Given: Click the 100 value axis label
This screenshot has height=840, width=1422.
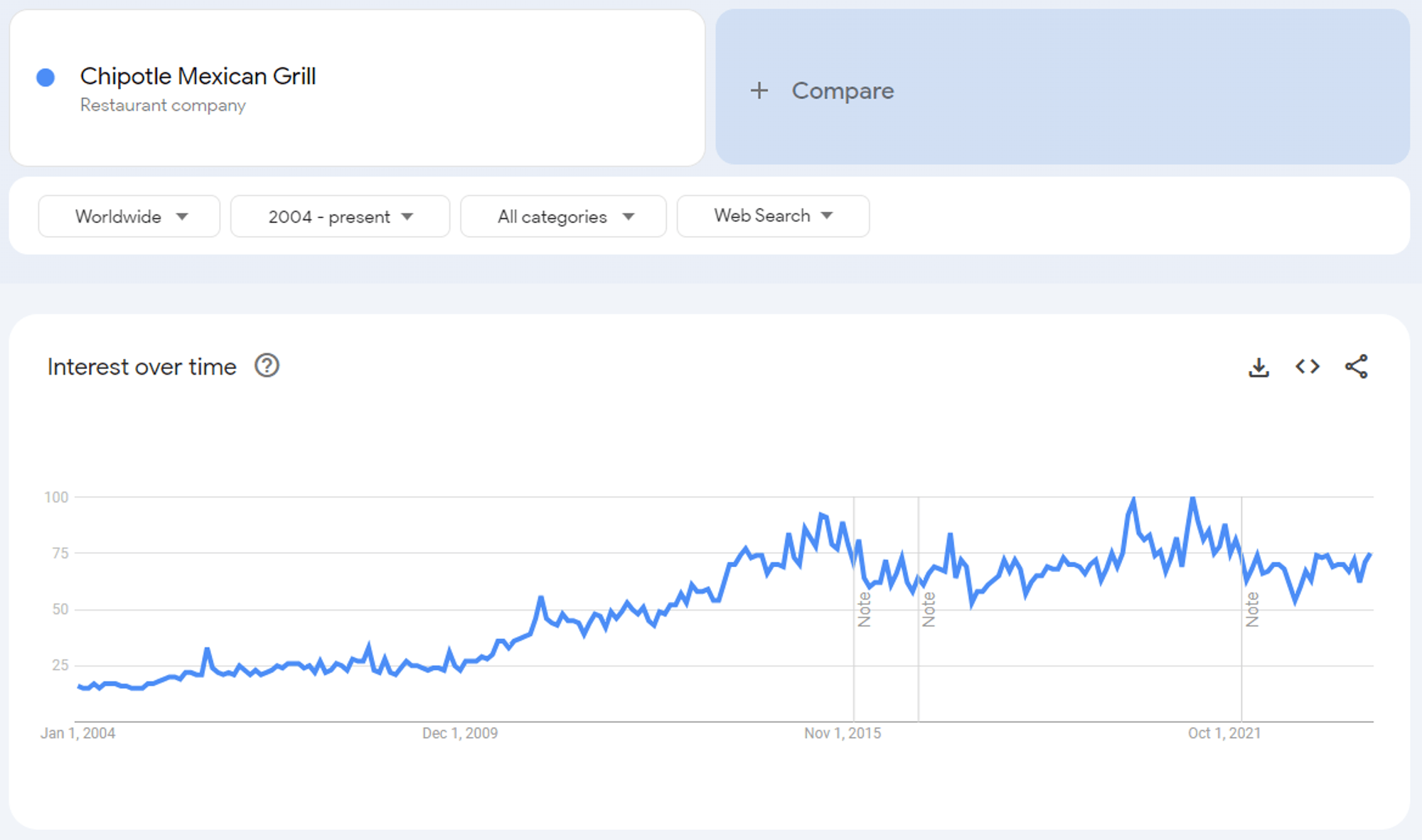Looking at the screenshot, I should tap(56, 497).
